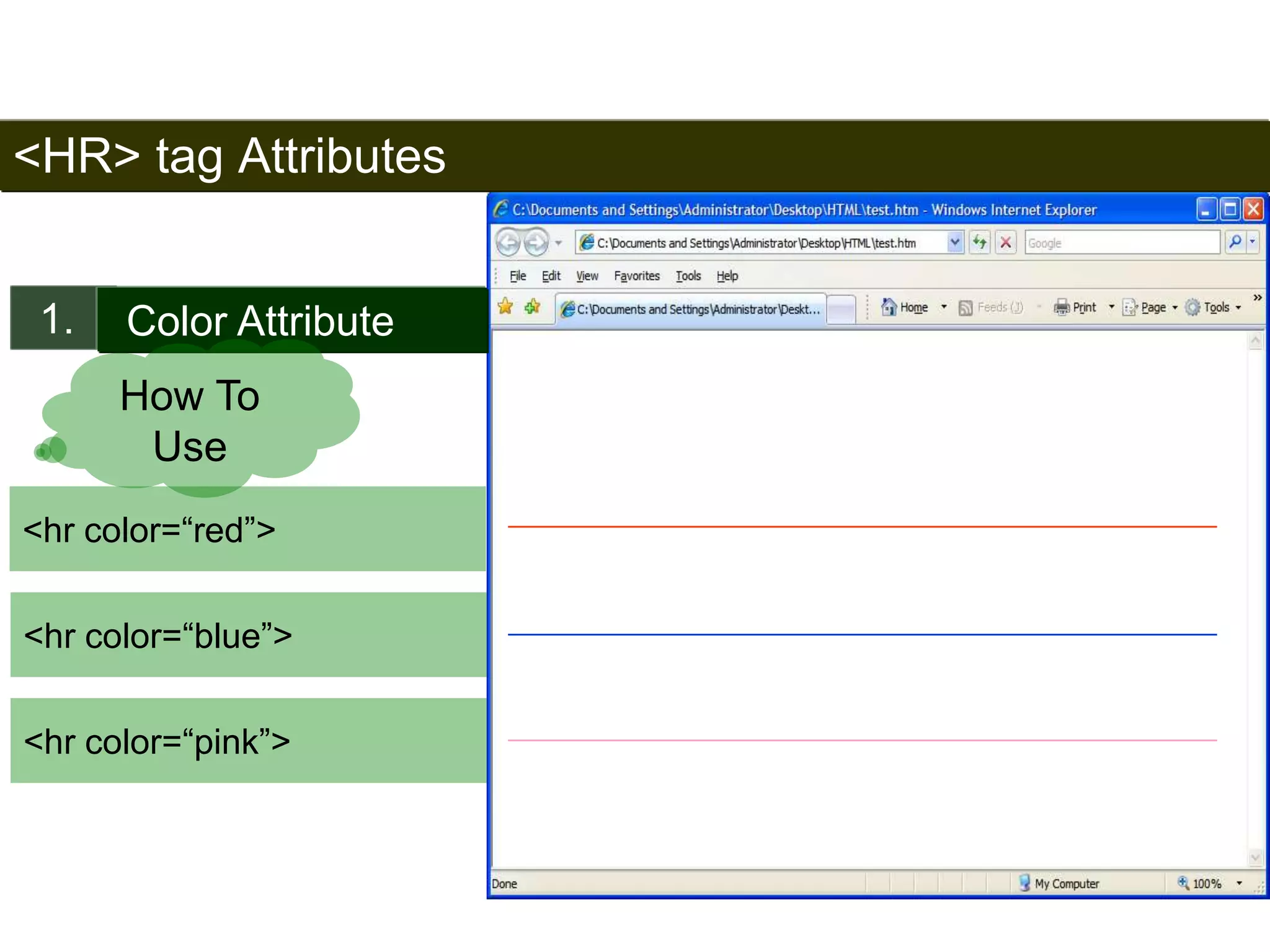1270x952 pixels.
Task: Expand the zoom level dropdown arrow
Action: pos(1239,883)
